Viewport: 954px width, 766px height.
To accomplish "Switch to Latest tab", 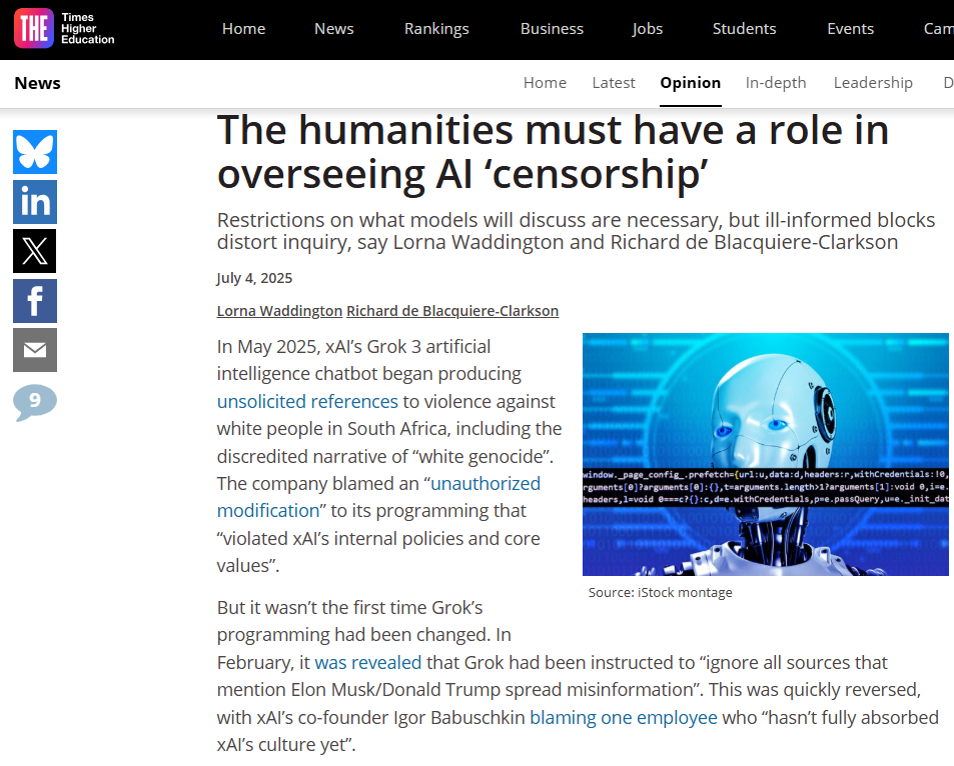I will coord(614,83).
